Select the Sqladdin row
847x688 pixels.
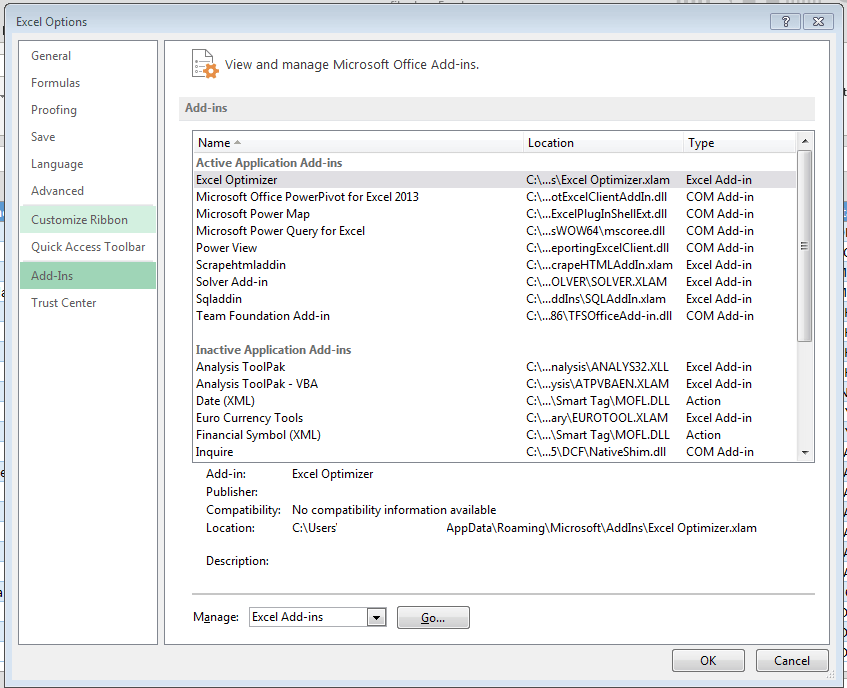click(x=494, y=299)
